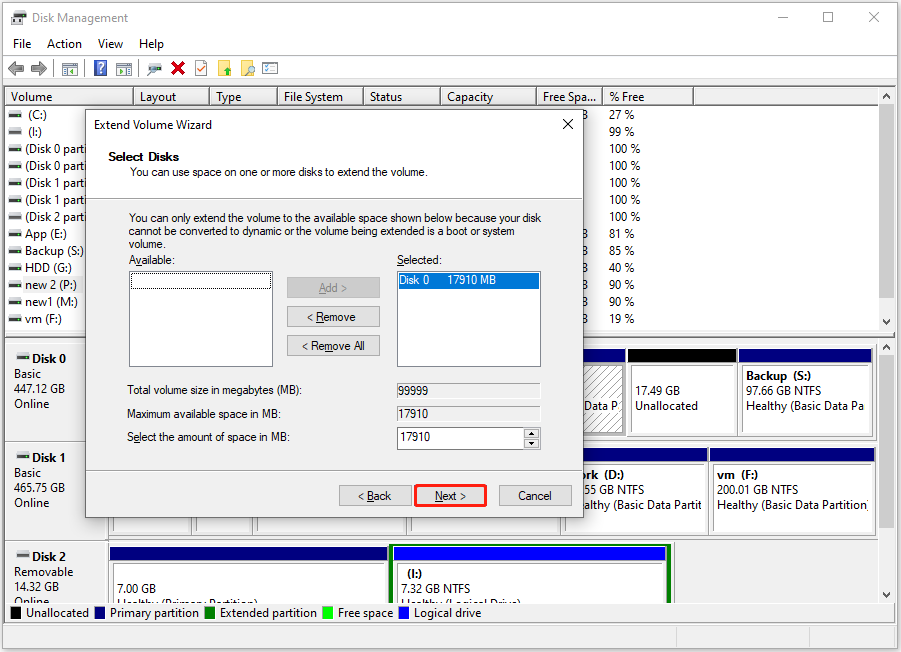Select Disk 0 in the Selected list
The image size is (901, 652).
468,280
